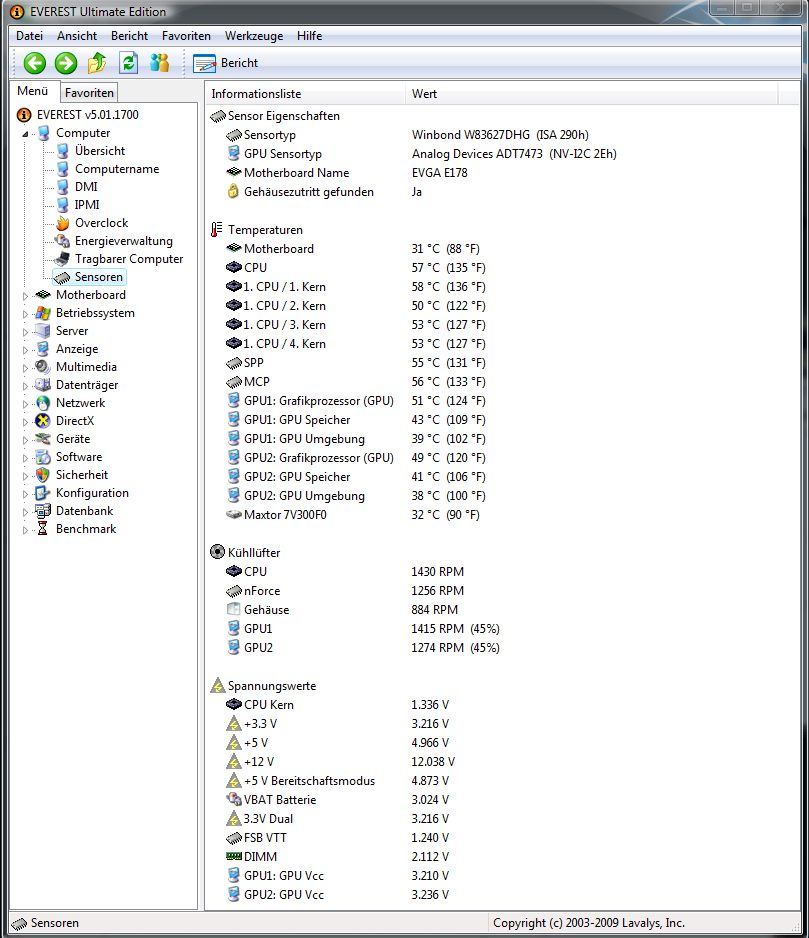Click the Betriebssystem Windows flag icon

[x=42, y=313]
